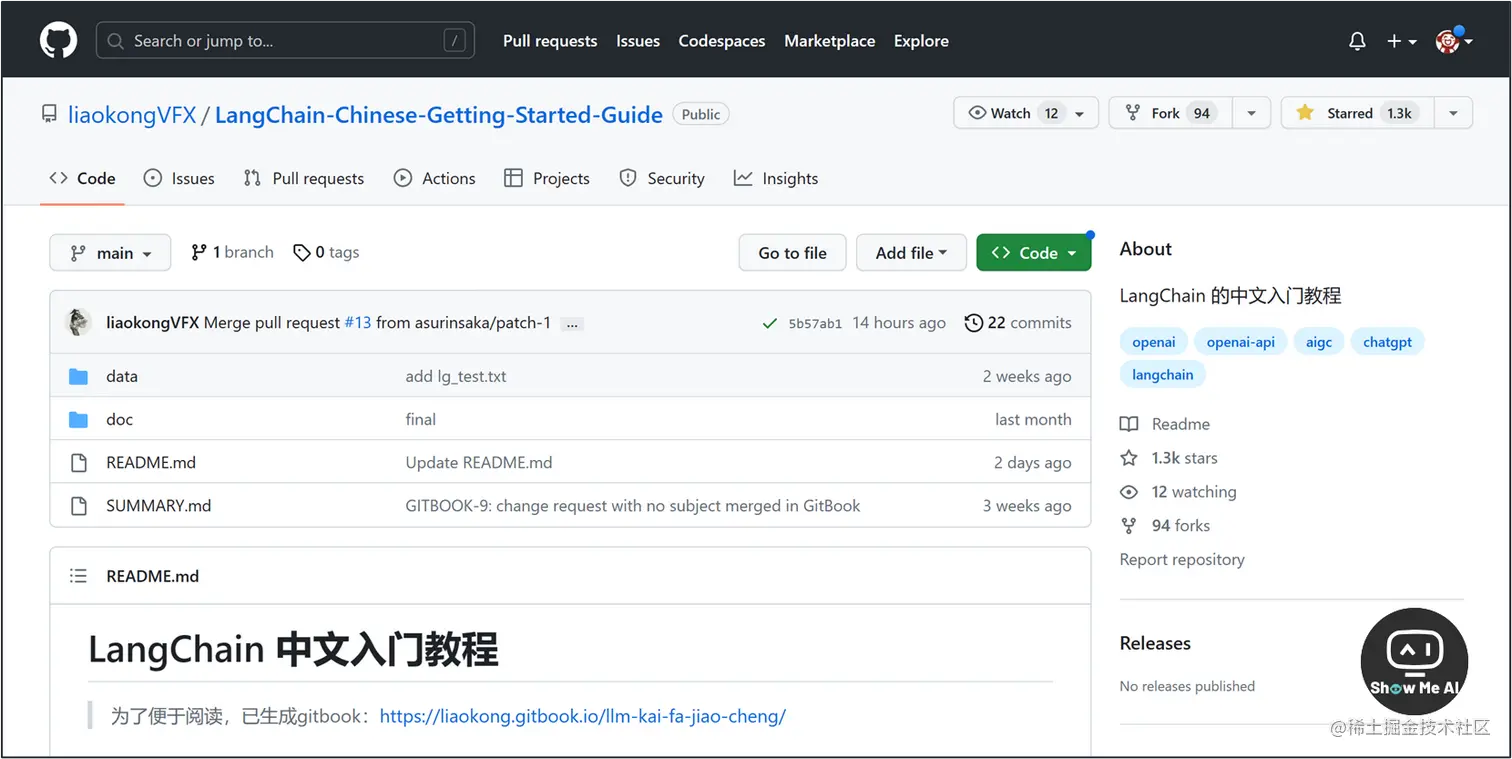Fork the repository
The width and height of the screenshot is (1512, 759).
pyautogui.click(x=1171, y=113)
